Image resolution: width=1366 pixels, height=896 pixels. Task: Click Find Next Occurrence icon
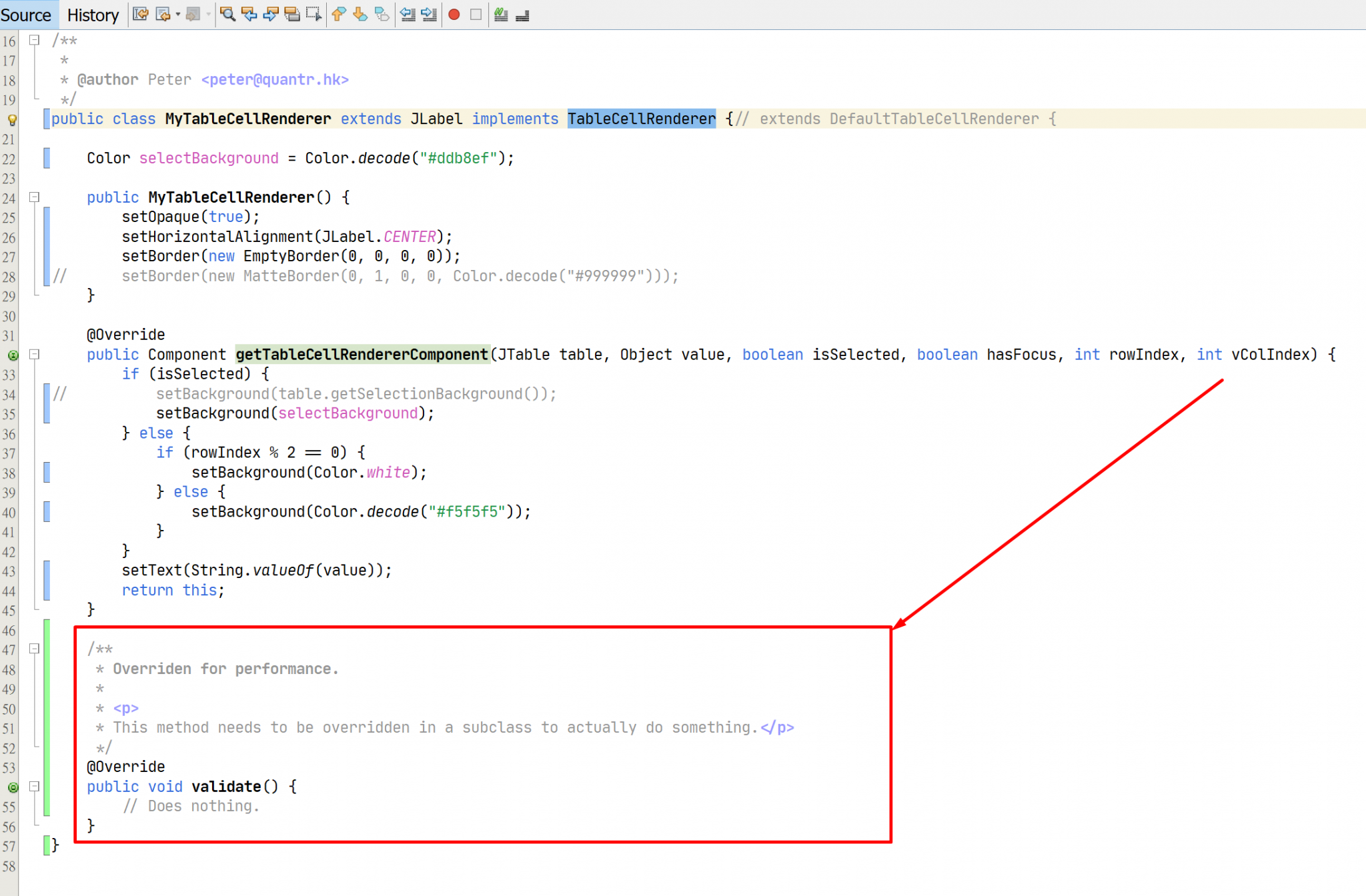(x=271, y=14)
